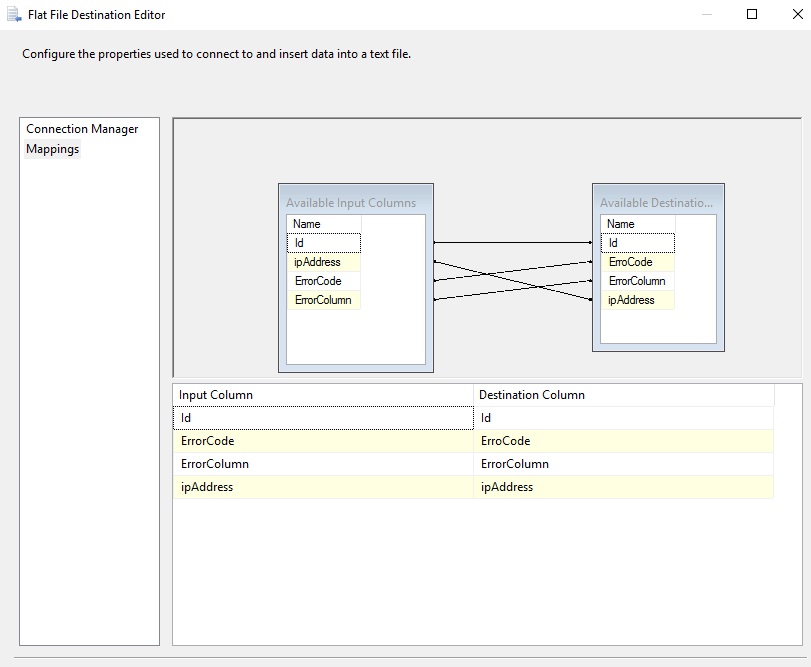Open ErrorColumn destination column cell in grid

click(x=624, y=464)
